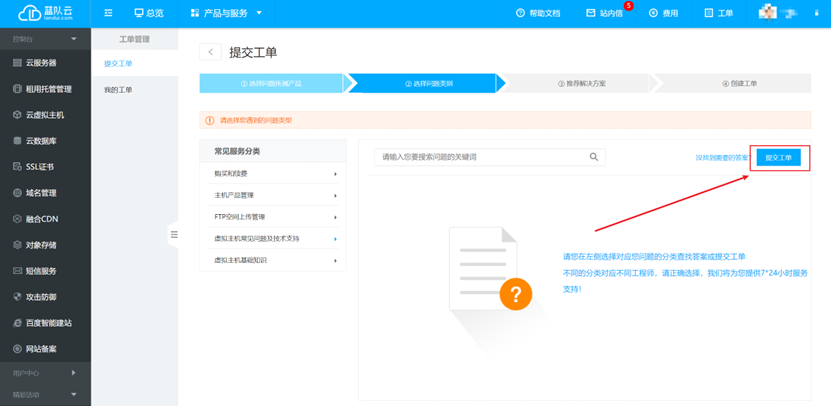Expand the FTP空间上传管理 category
This screenshot has height=406, width=831.
(x=273, y=217)
